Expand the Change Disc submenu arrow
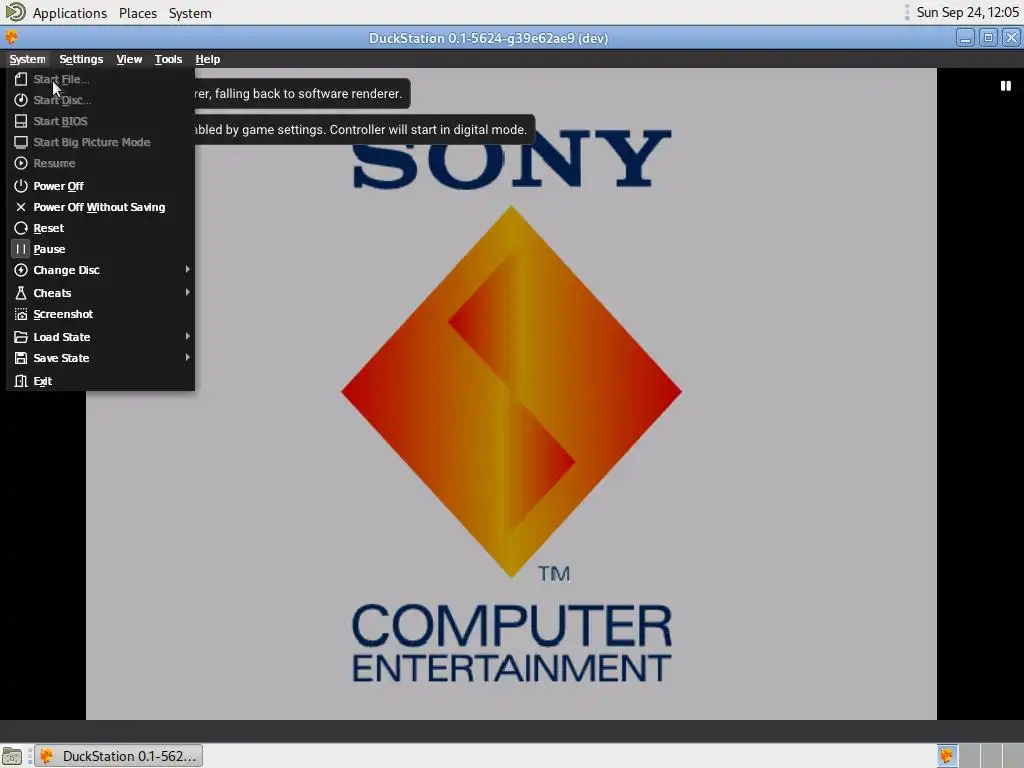The image size is (1024, 768). point(187,269)
